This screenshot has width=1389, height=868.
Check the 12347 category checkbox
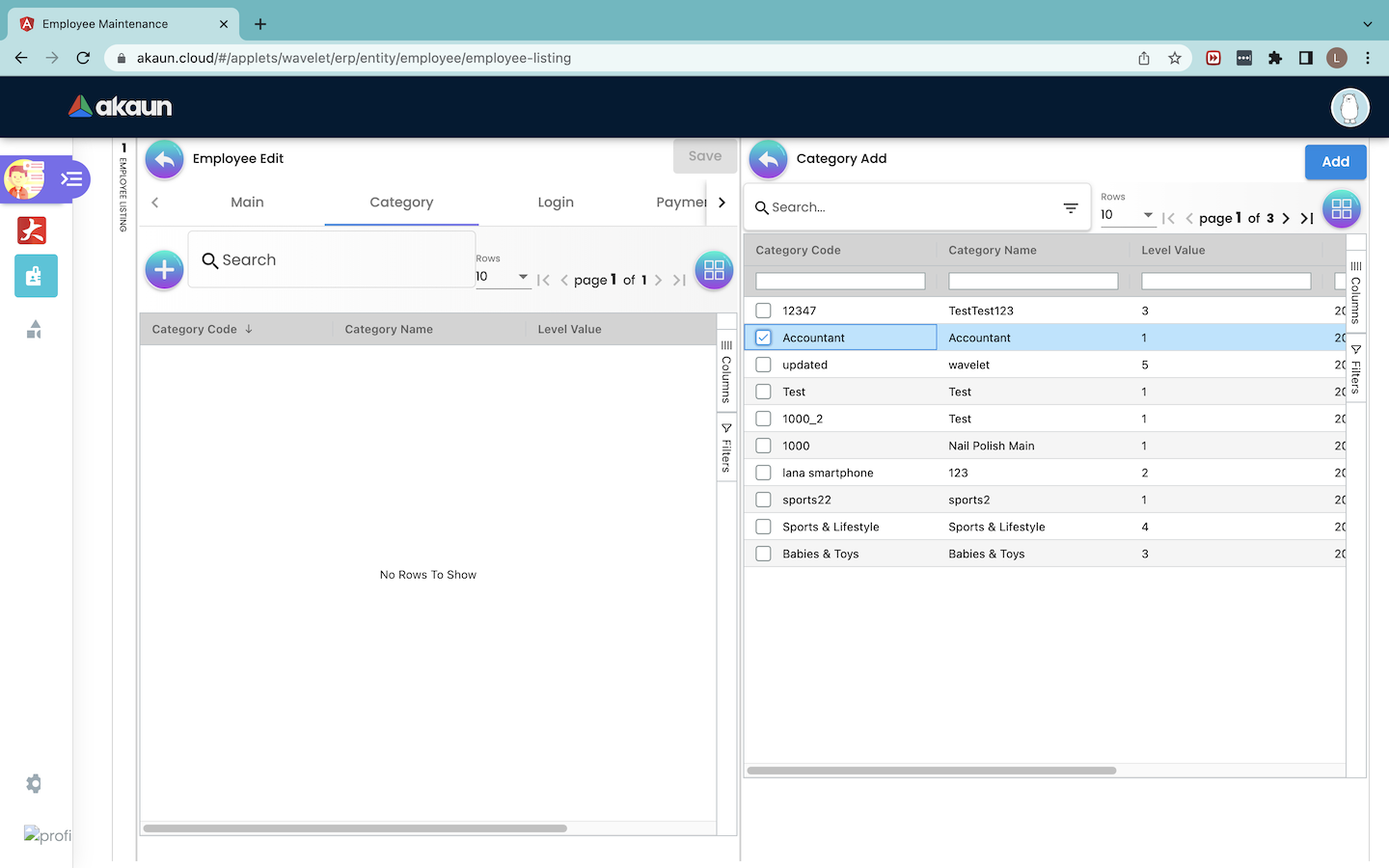[x=763, y=311]
